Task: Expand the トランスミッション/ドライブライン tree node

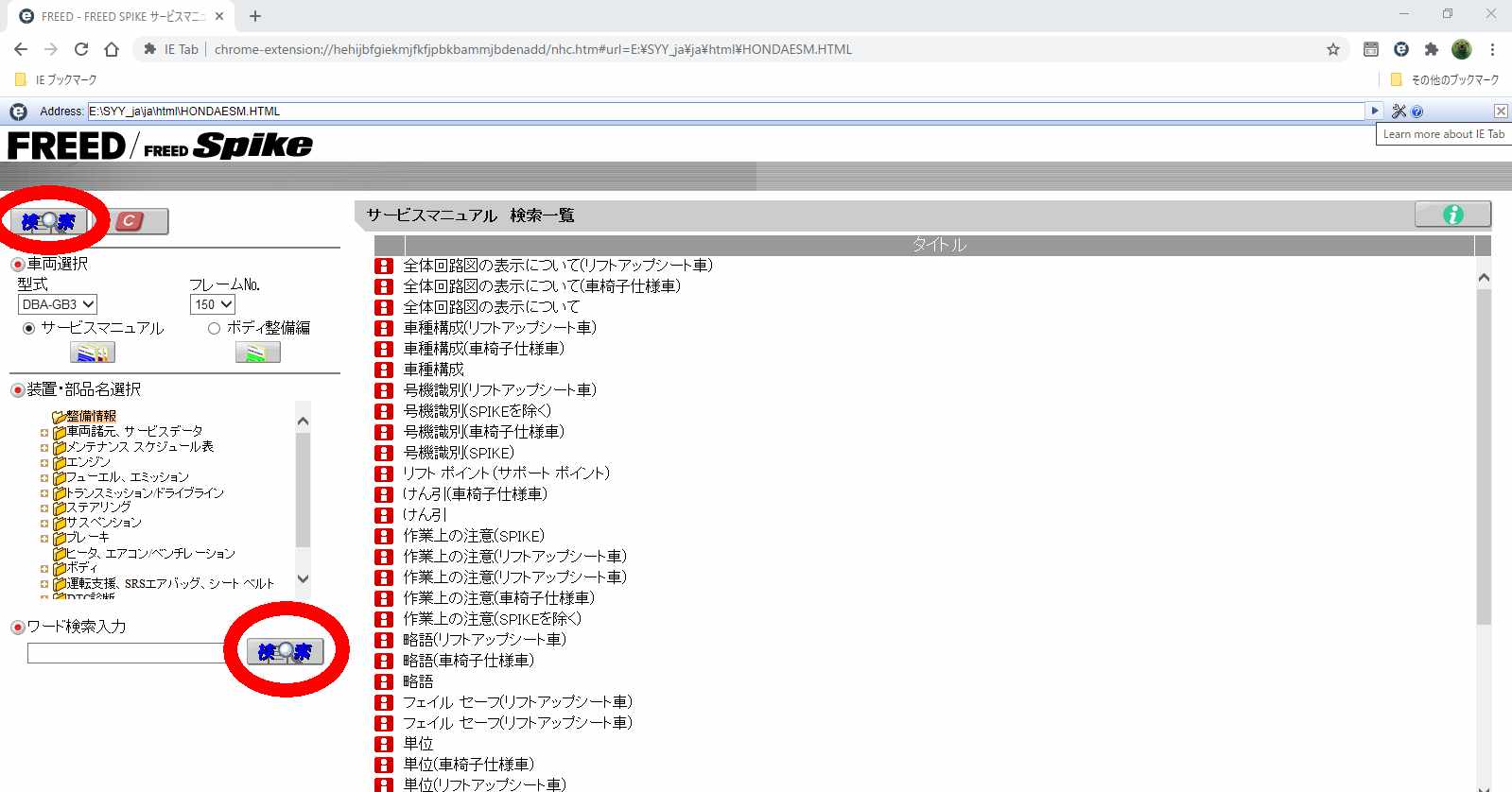Action: 43,493
